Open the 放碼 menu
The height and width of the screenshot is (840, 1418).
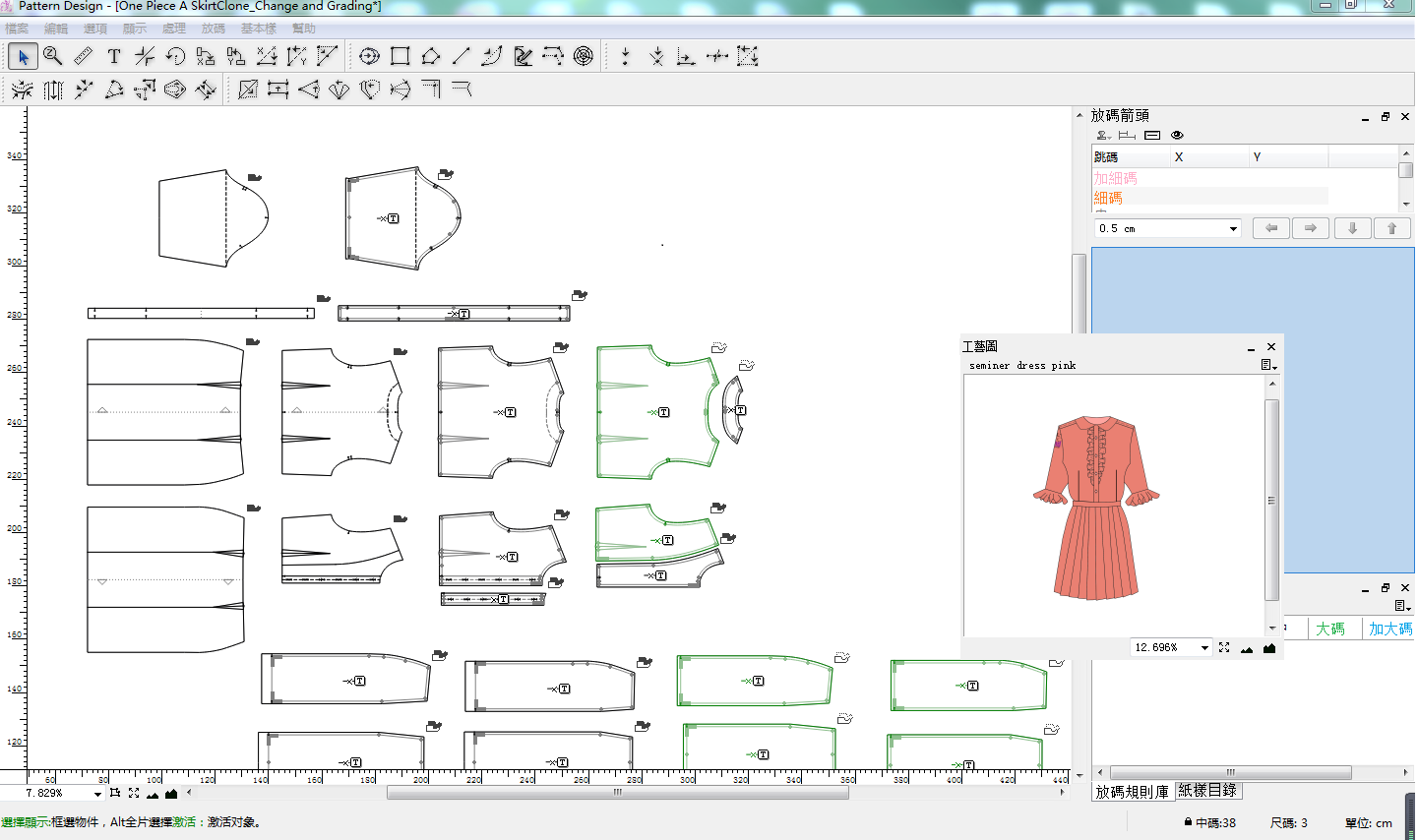213,29
